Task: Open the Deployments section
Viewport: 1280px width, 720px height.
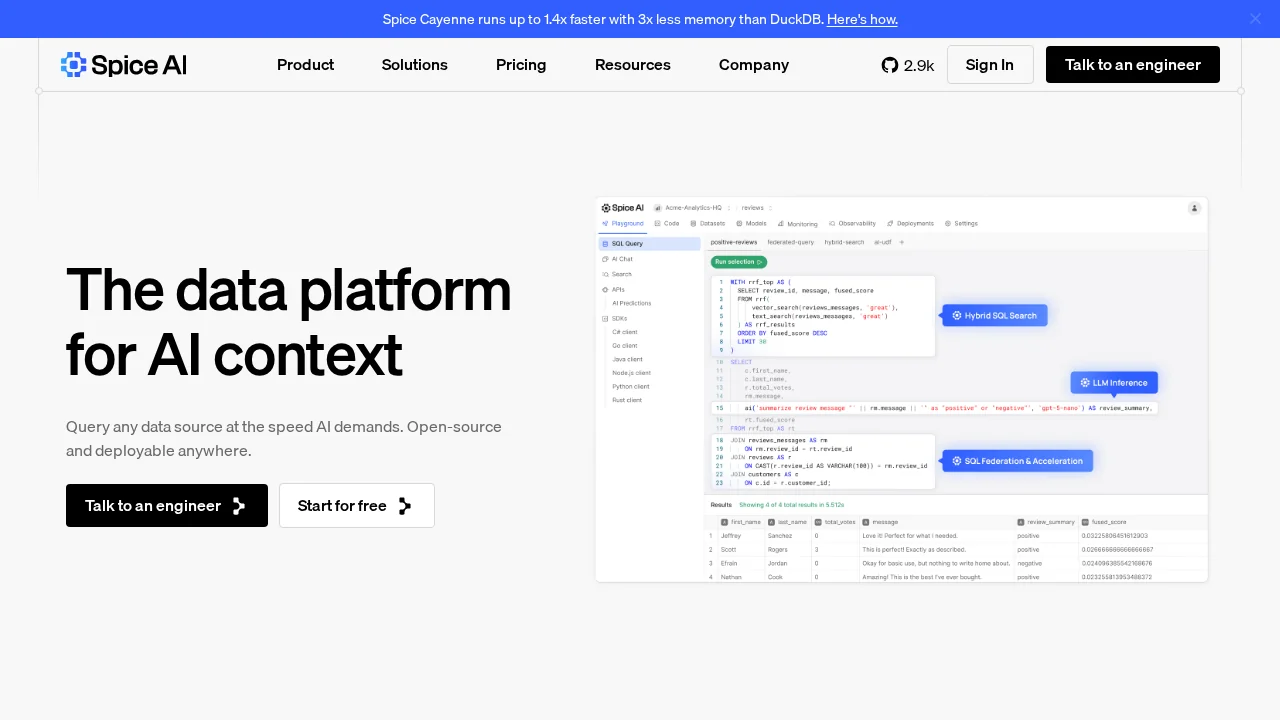Action: pyautogui.click(x=911, y=223)
